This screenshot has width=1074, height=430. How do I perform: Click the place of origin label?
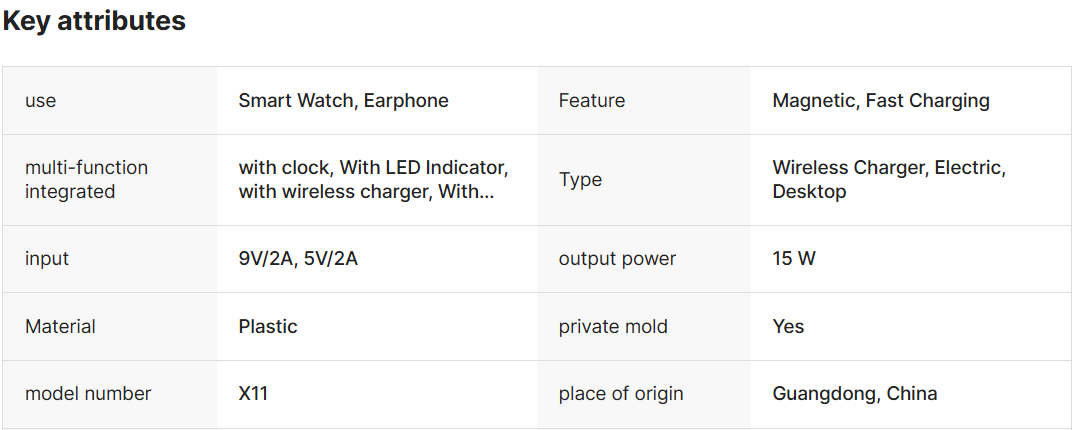621,394
